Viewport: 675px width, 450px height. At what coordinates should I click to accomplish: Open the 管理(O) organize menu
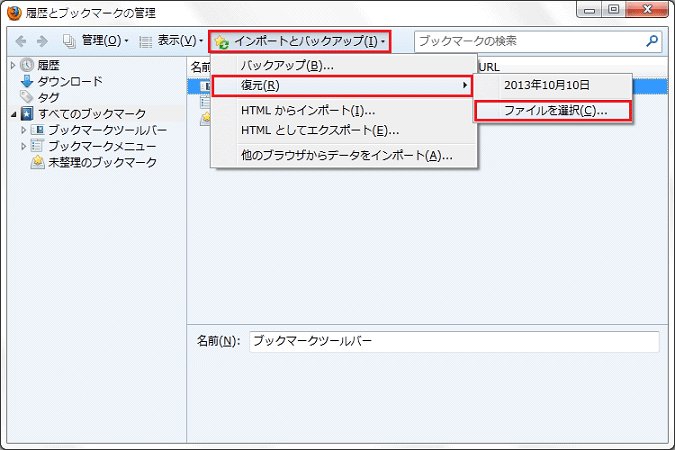96,41
